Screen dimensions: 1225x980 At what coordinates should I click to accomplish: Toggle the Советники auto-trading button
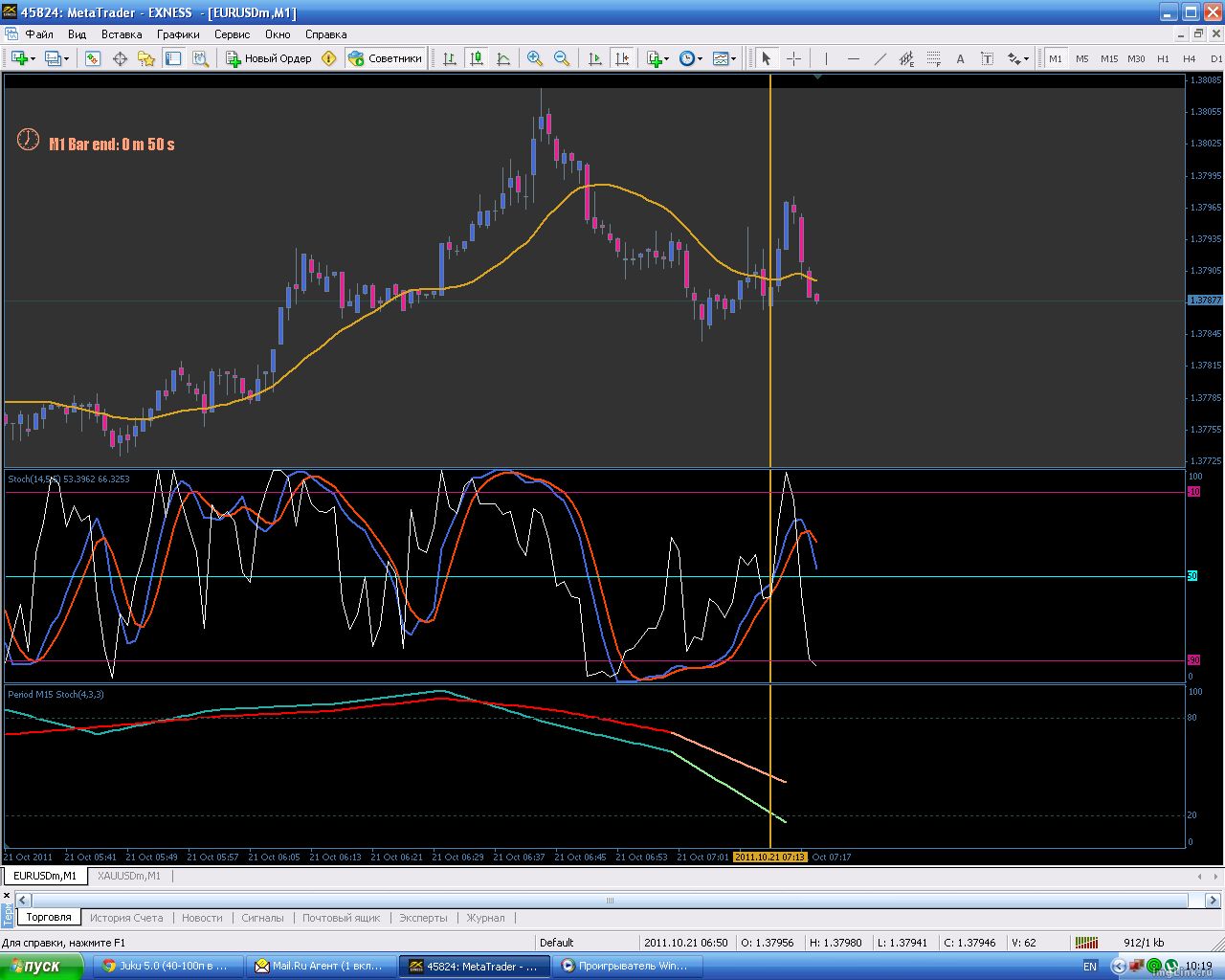[385, 58]
